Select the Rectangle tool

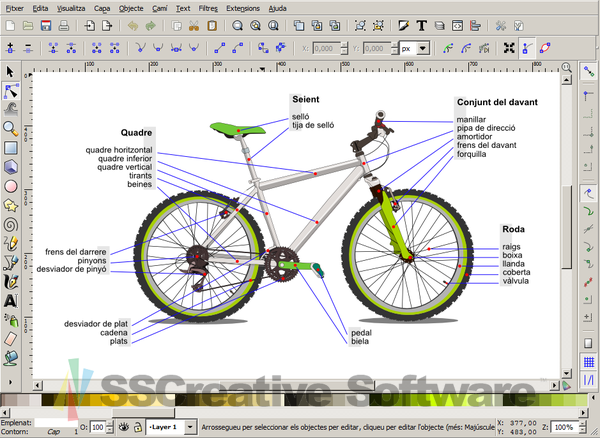click(11, 148)
